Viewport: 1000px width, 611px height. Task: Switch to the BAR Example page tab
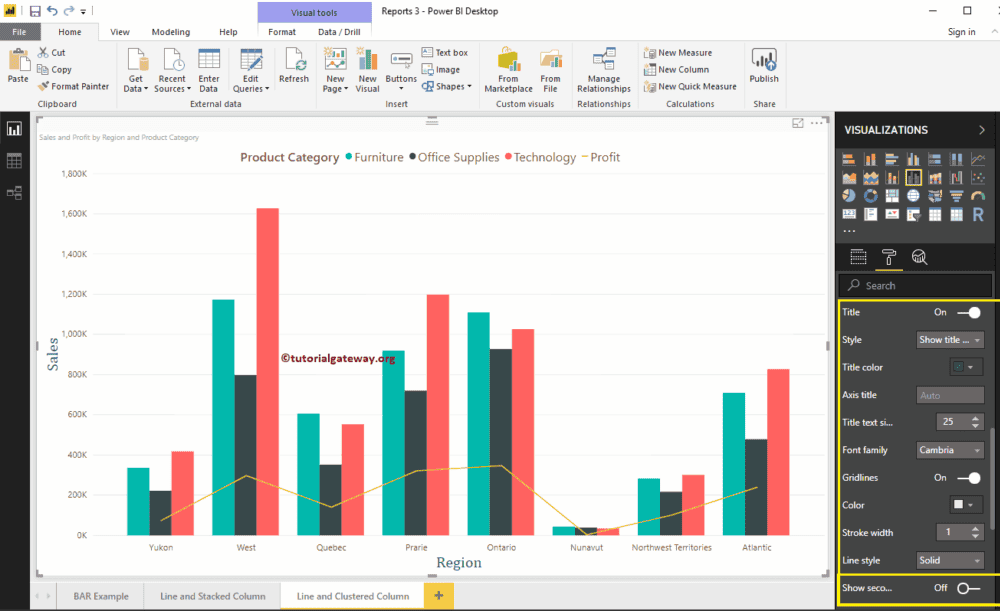click(x=101, y=596)
